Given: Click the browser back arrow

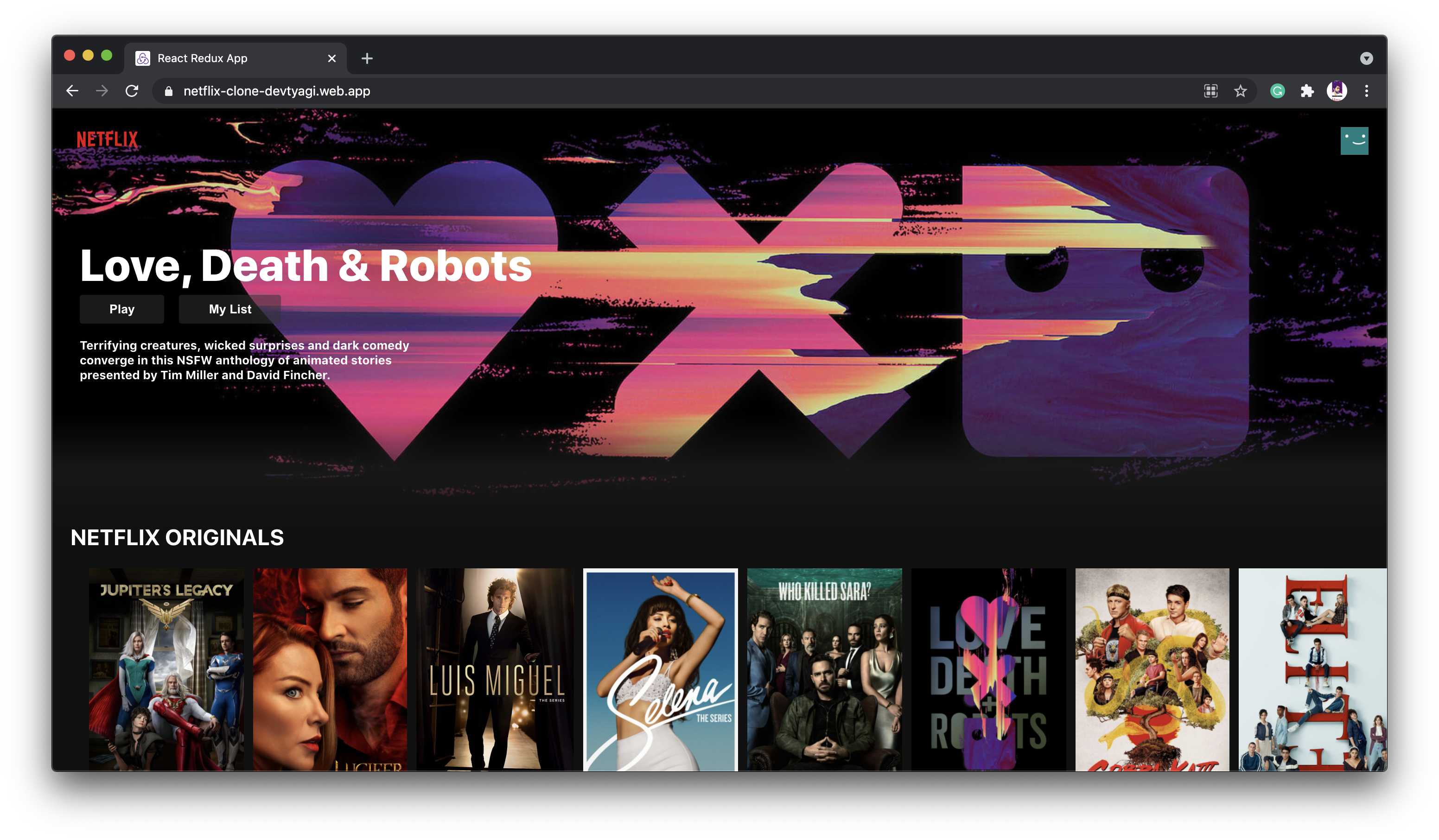Looking at the screenshot, I should coord(72,91).
